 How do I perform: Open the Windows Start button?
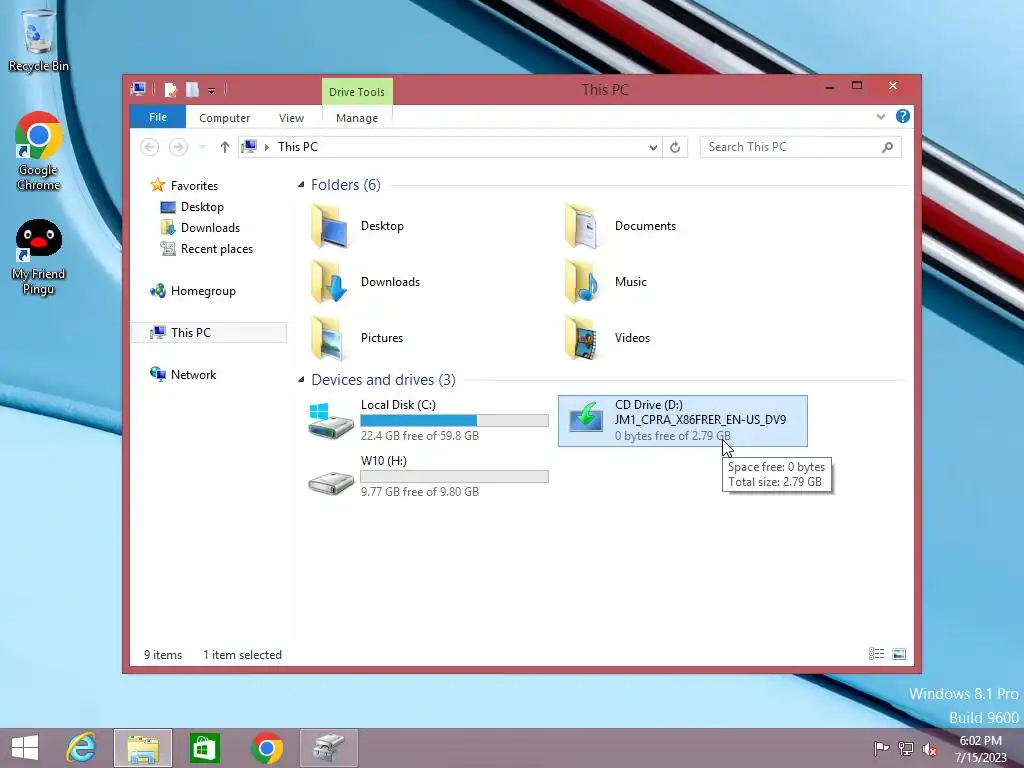(25, 748)
